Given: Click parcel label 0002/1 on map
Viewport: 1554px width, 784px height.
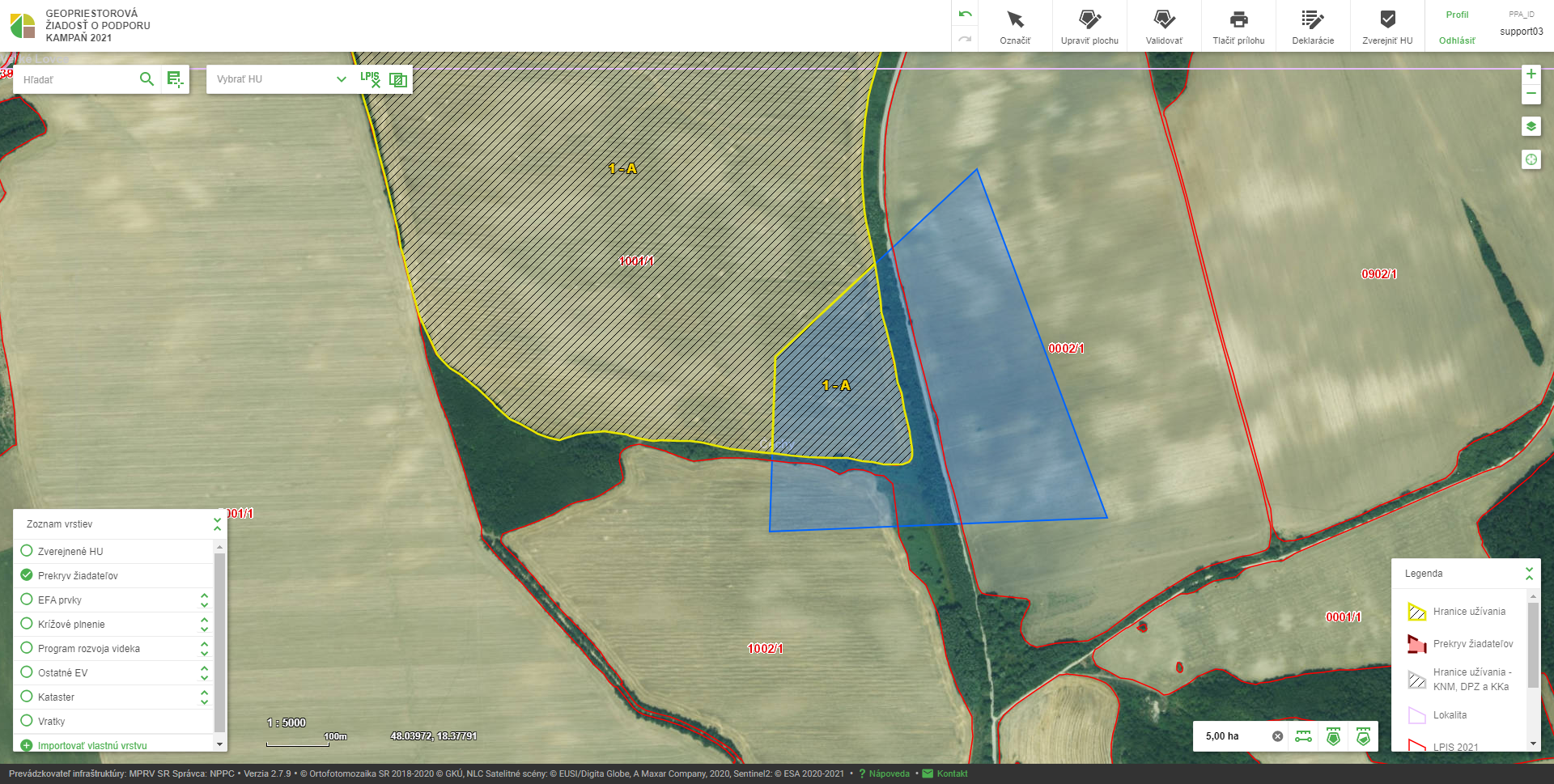Looking at the screenshot, I should pyautogui.click(x=1066, y=349).
